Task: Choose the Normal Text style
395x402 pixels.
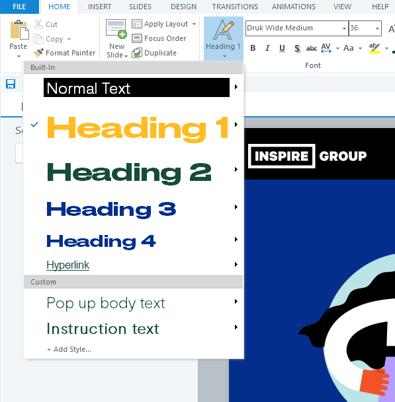Action: pos(136,88)
